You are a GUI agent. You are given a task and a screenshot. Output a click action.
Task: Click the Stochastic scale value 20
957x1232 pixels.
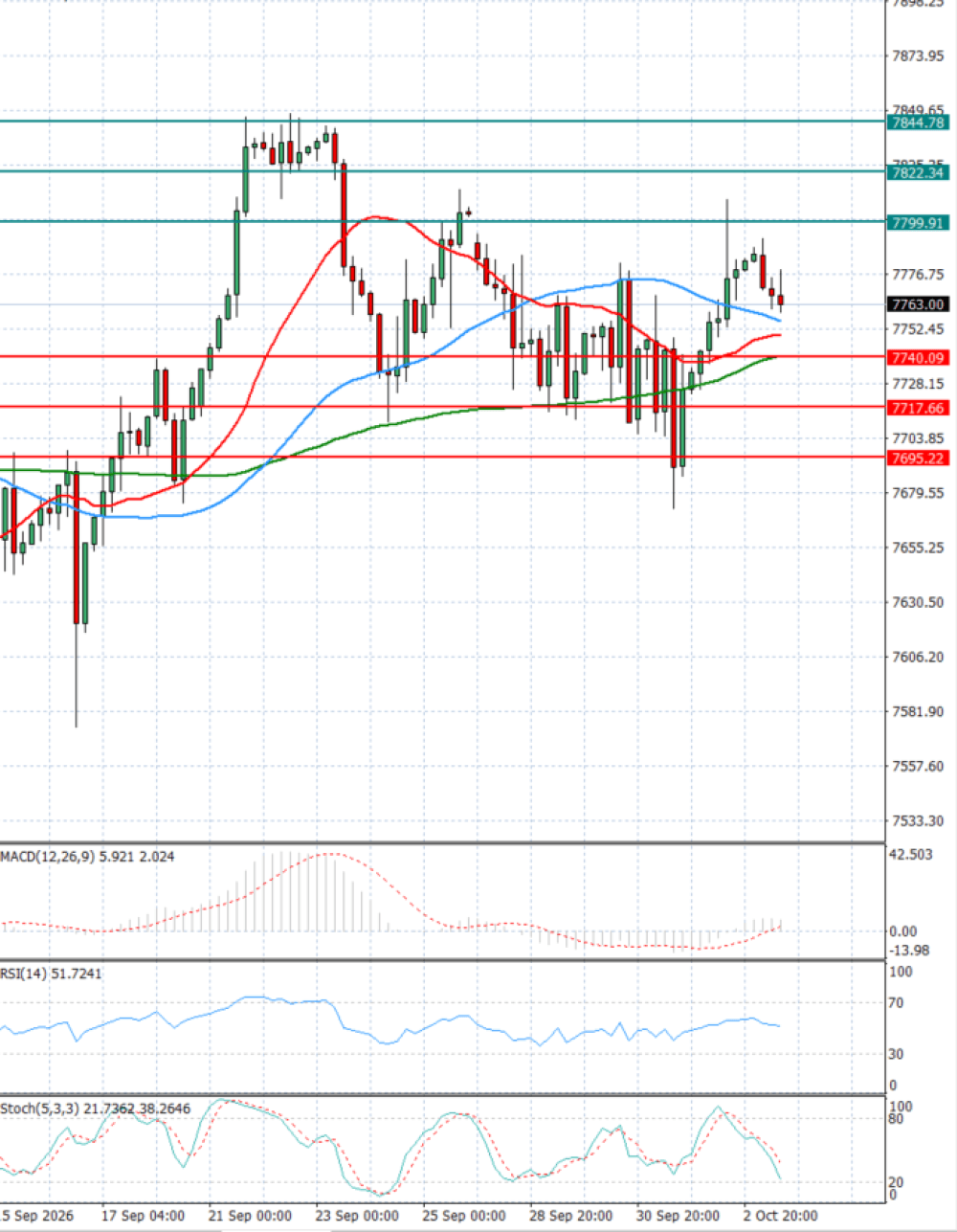point(897,1182)
